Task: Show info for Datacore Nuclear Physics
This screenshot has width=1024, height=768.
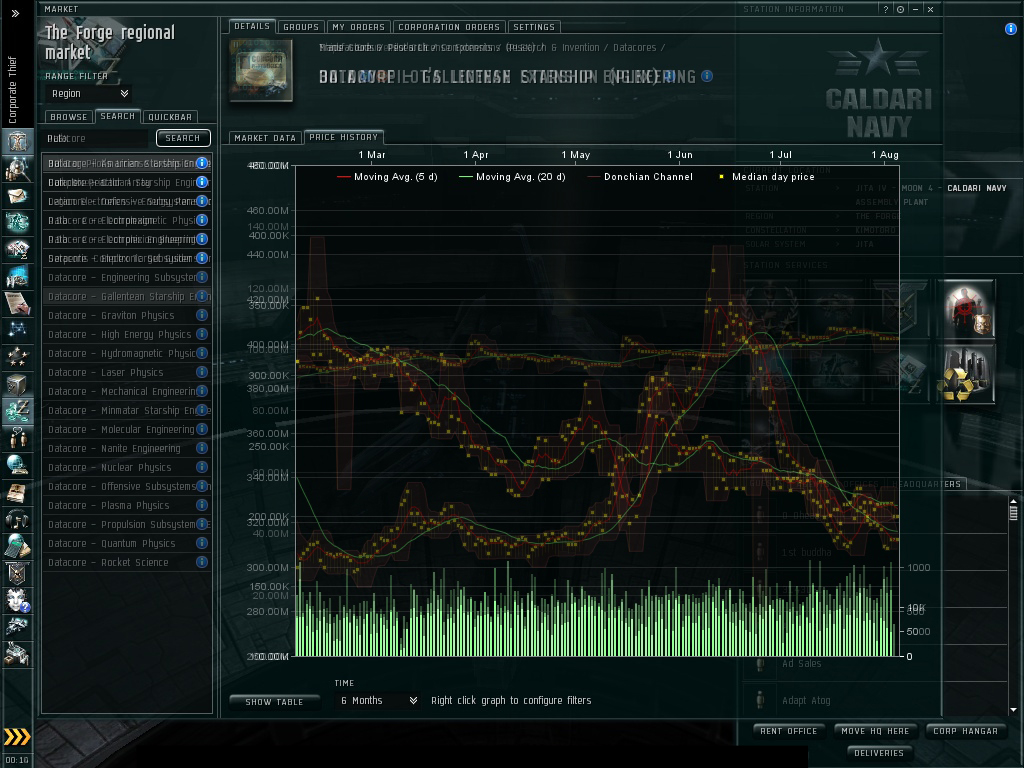Action: click(202, 467)
